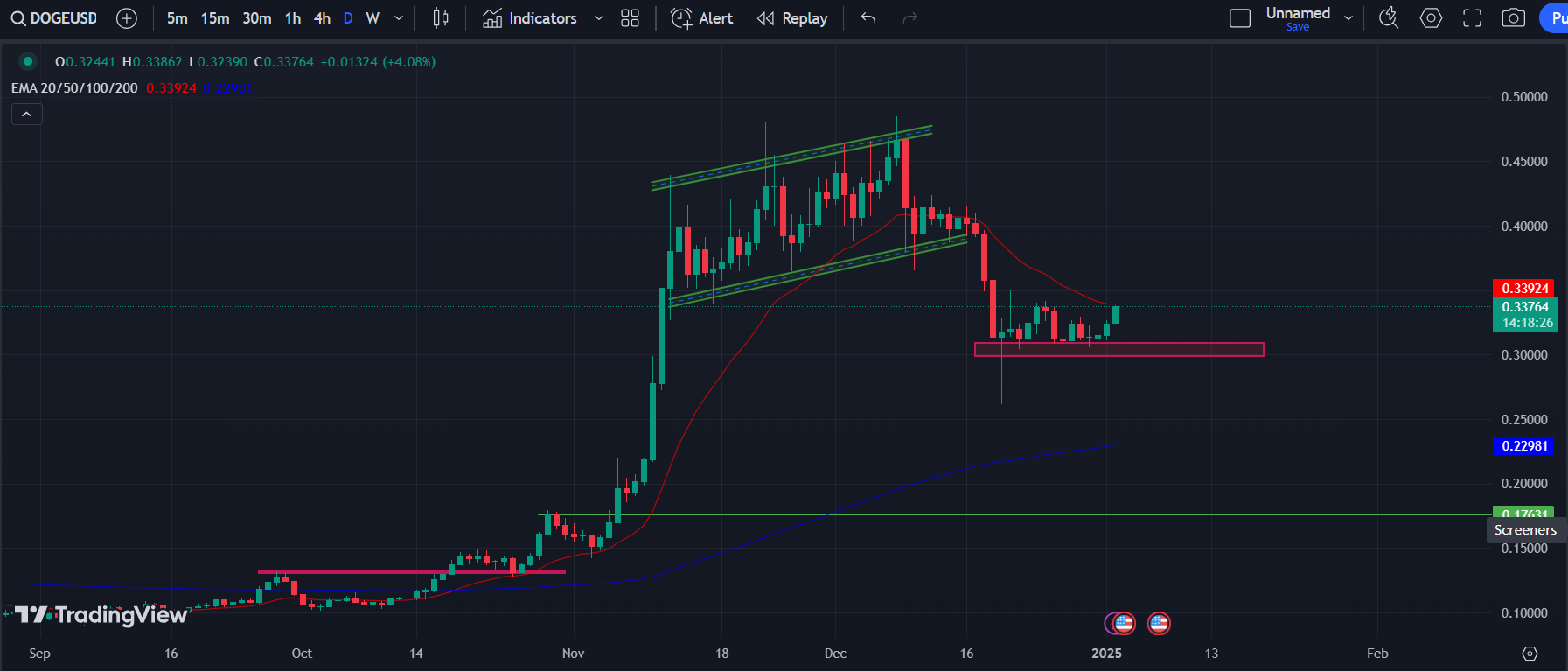Start bar Replay mode
Viewport: 1568px width, 671px height.
click(792, 18)
